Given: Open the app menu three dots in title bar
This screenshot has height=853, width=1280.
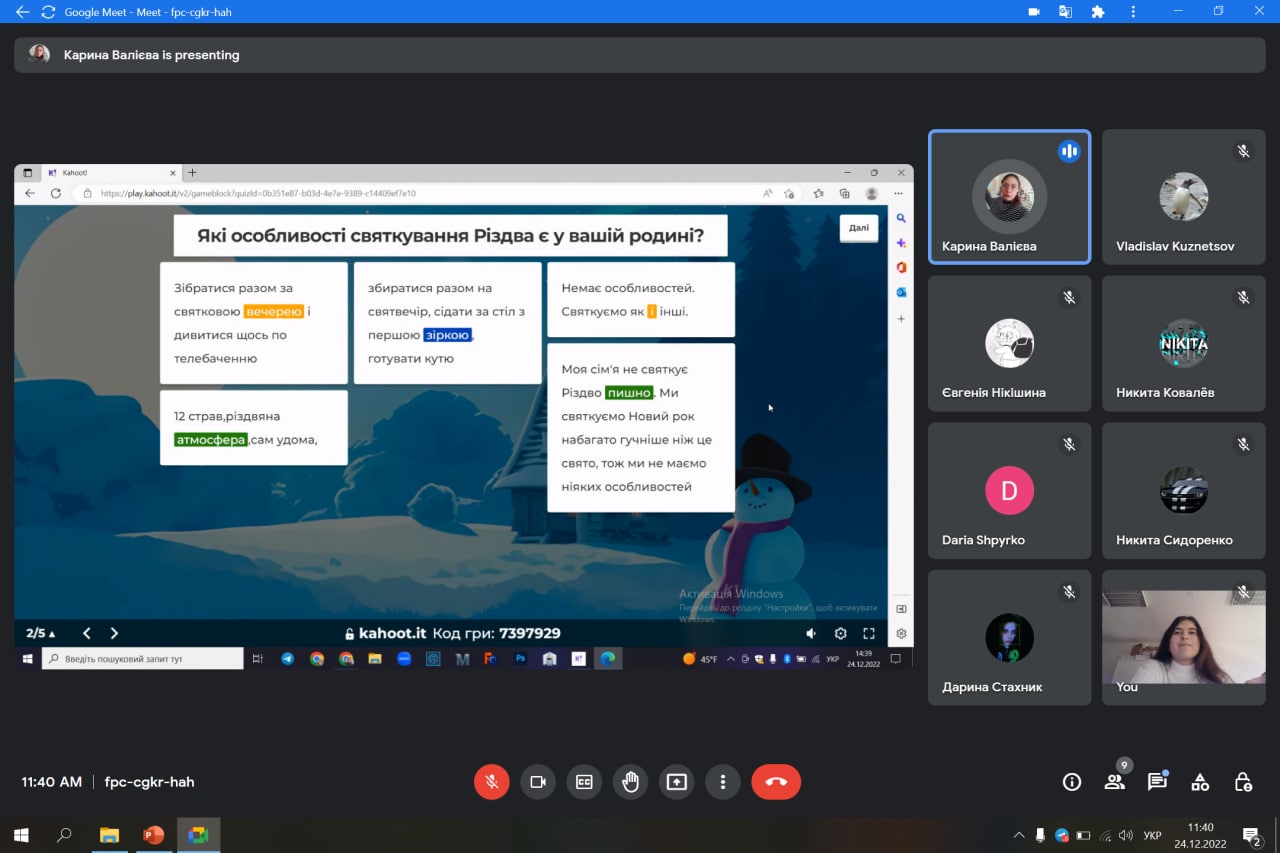Looking at the screenshot, I should pyautogui.click(x=1132, y=12).
